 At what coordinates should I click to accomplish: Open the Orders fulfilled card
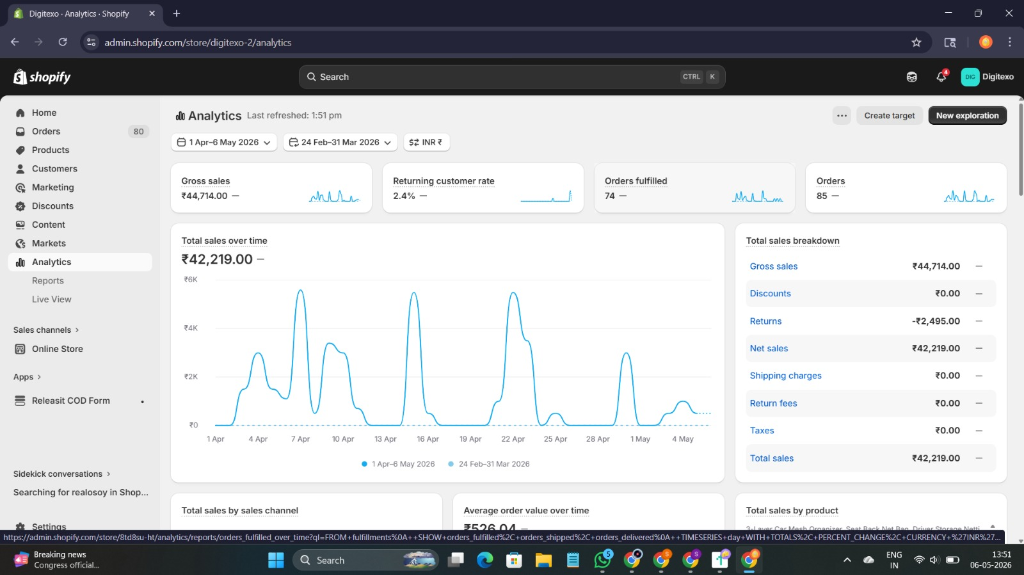tap(694, 188)
